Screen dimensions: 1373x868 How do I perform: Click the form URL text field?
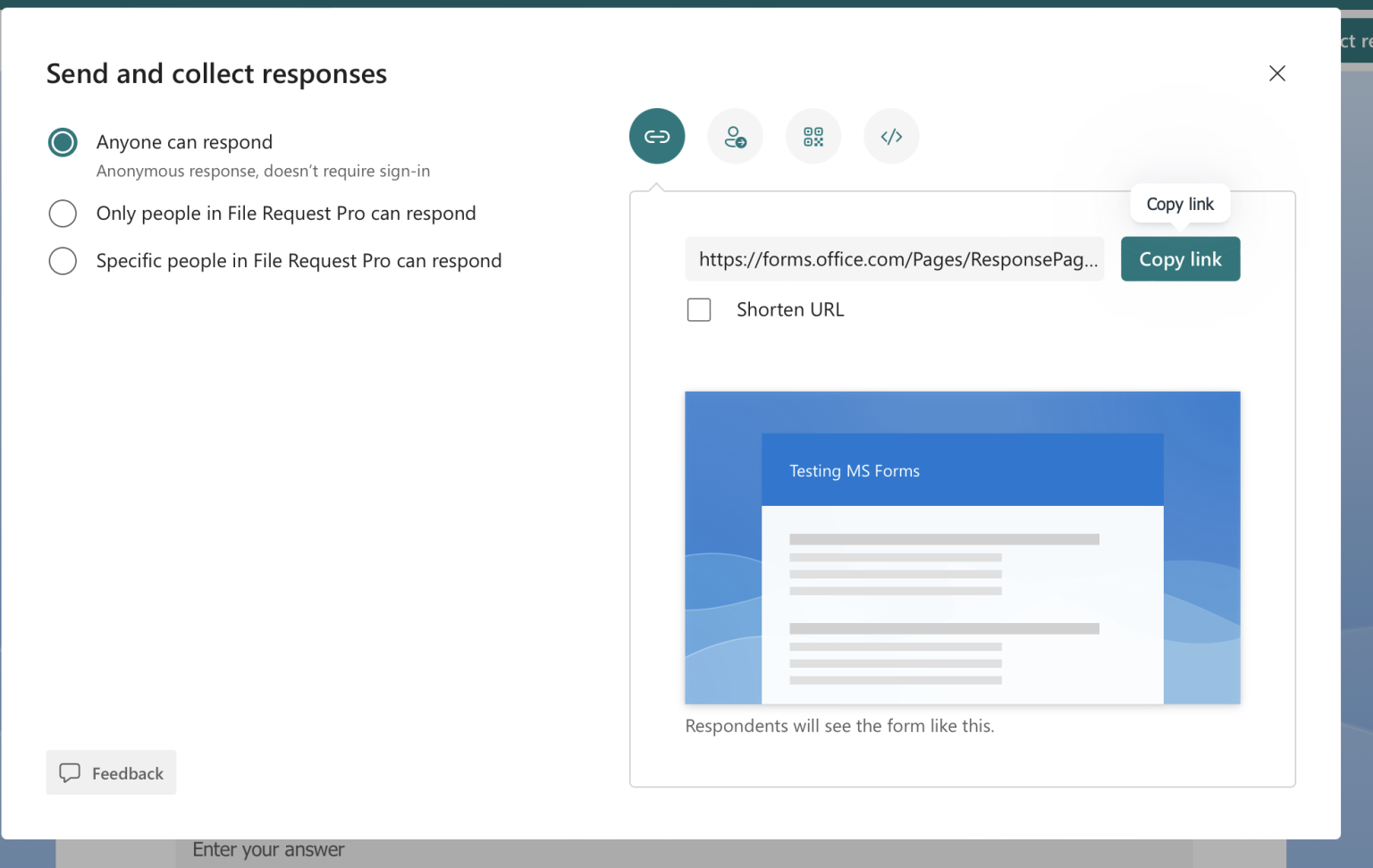(x=894, y=259)
